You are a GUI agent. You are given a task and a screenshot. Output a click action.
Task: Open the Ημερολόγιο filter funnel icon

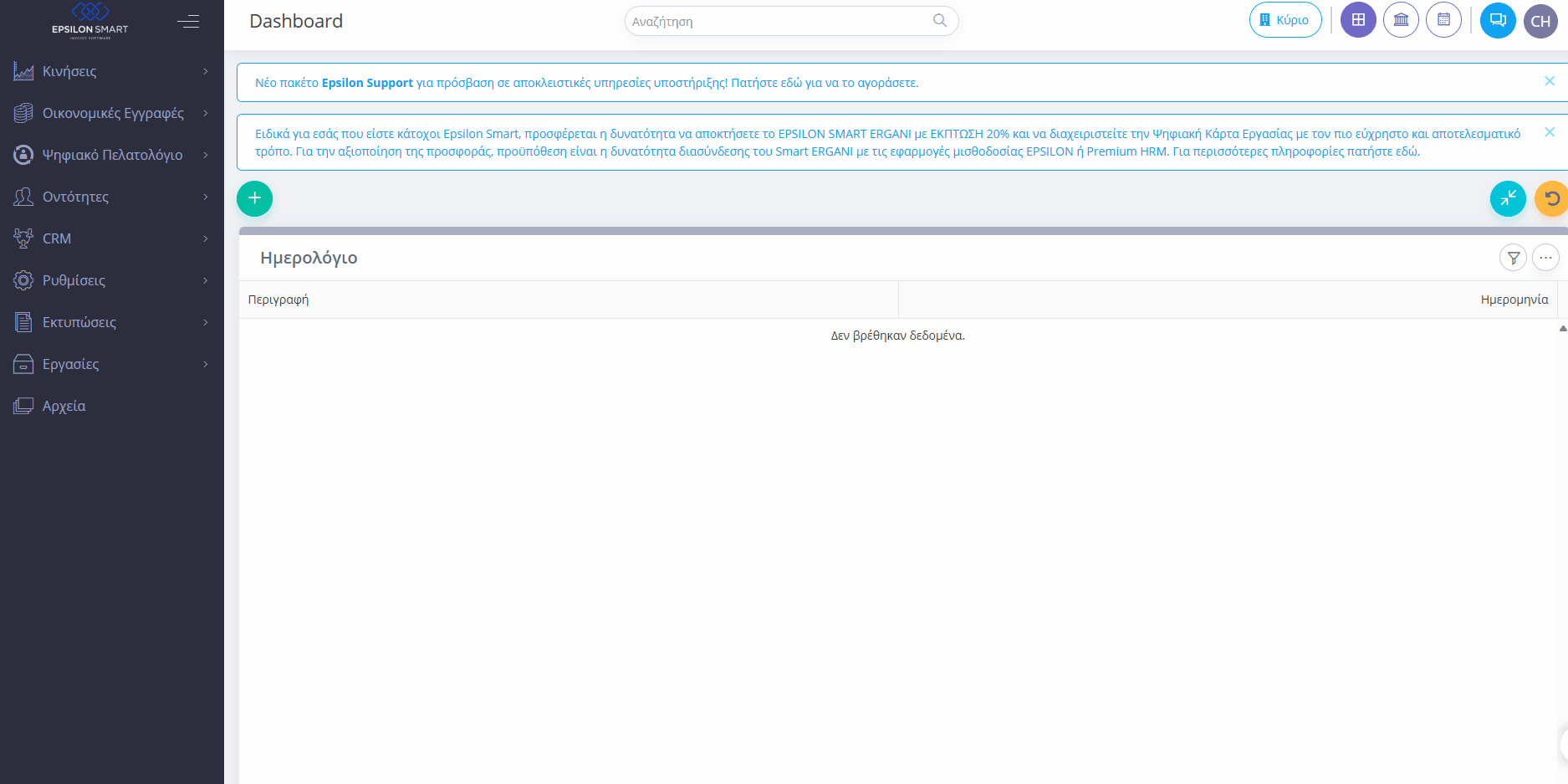pos(1514,258)
